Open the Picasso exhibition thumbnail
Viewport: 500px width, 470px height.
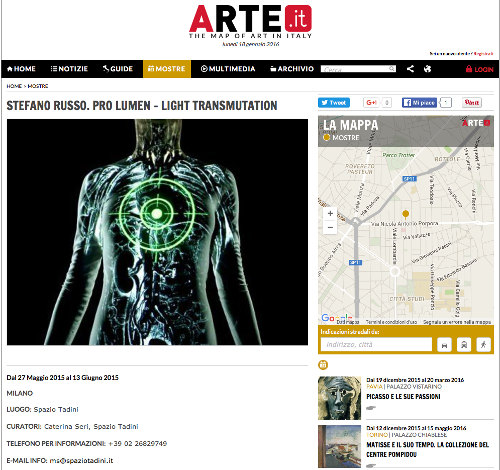(x=339, y=398)
